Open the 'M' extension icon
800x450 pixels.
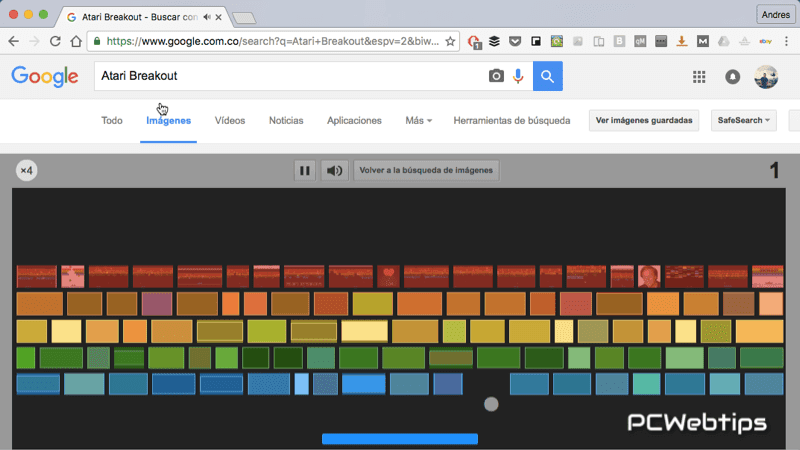pyautogui.click(x=703, y=41)
